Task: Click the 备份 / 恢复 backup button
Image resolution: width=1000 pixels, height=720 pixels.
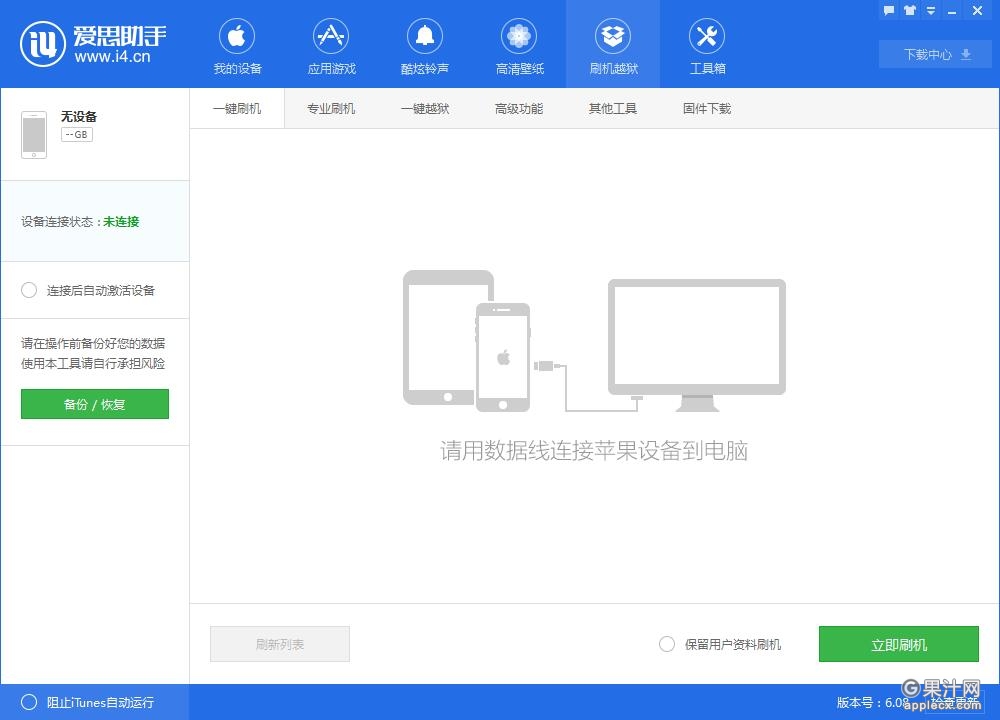Action: 94,404
